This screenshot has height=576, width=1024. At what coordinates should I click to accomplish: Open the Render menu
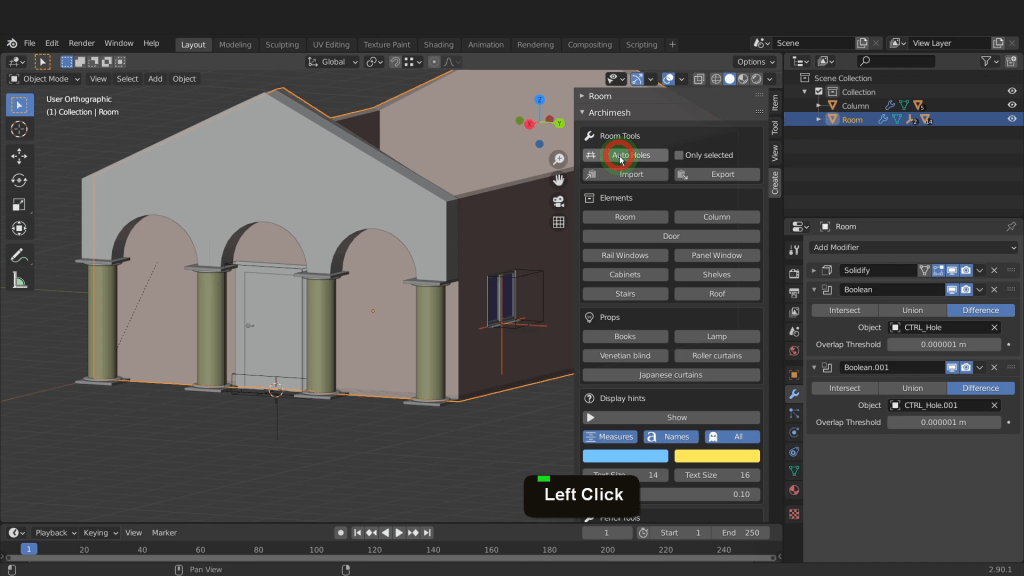pos(81,44)
